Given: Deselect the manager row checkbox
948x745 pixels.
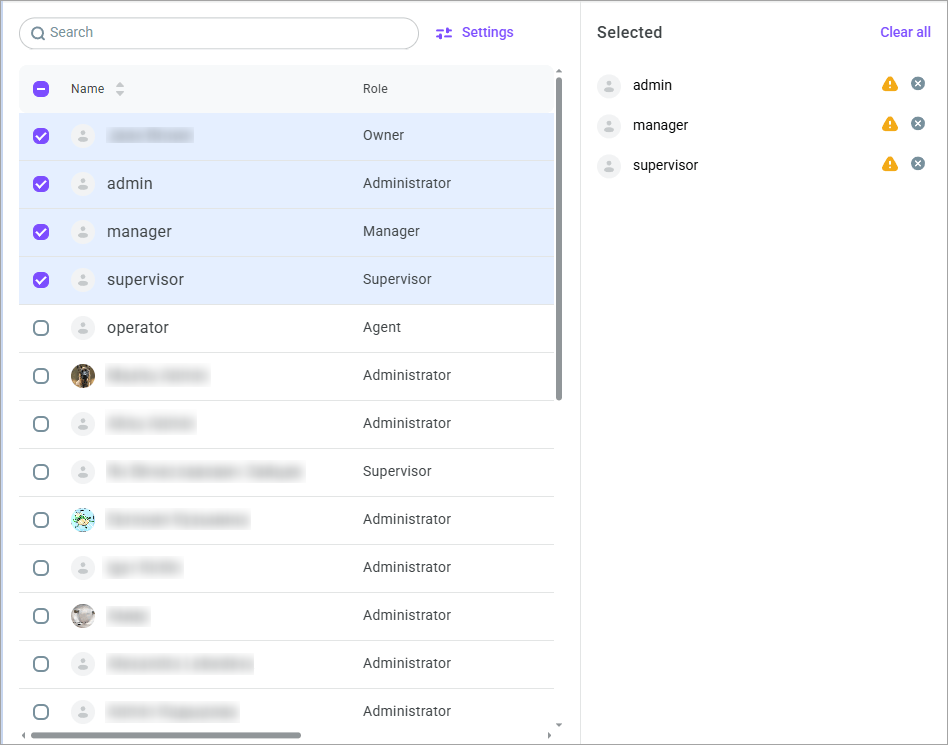Looking at the screenshot, I should (41, 232).
